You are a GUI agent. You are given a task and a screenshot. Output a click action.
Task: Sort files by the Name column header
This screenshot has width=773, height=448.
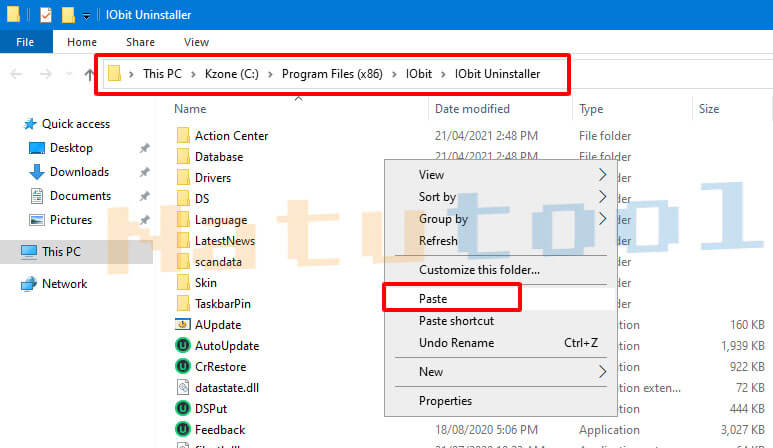coord(190,109)
